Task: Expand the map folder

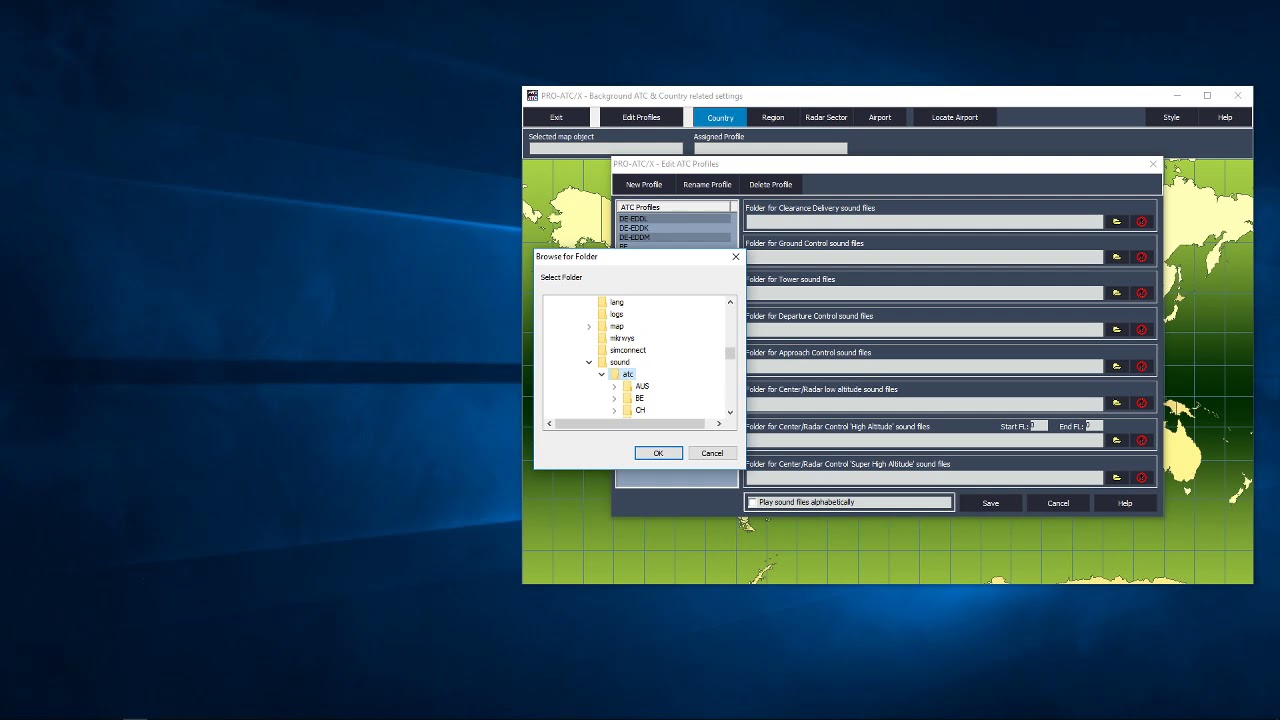Action: (x=589, y=326)
